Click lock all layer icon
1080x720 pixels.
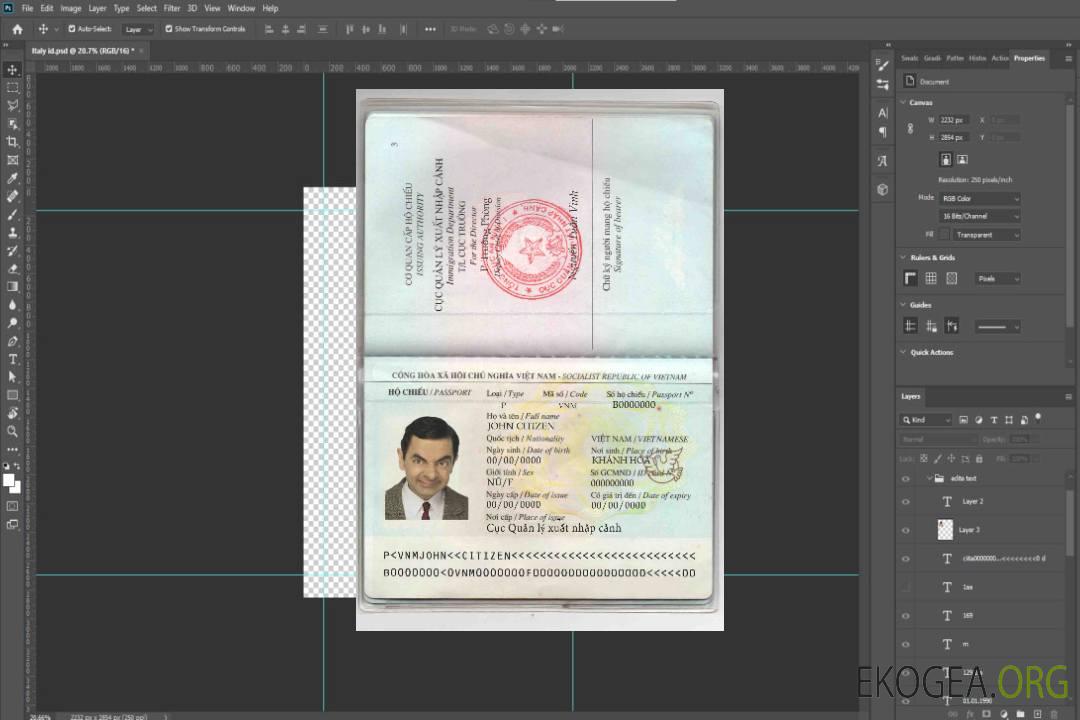[x=979, y=459]
